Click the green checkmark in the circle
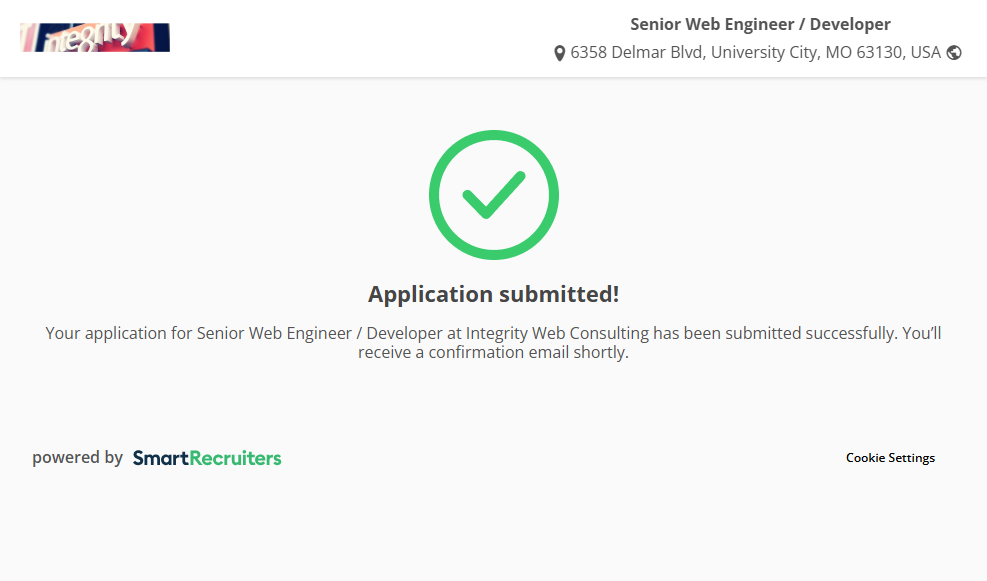 point(493,195)
